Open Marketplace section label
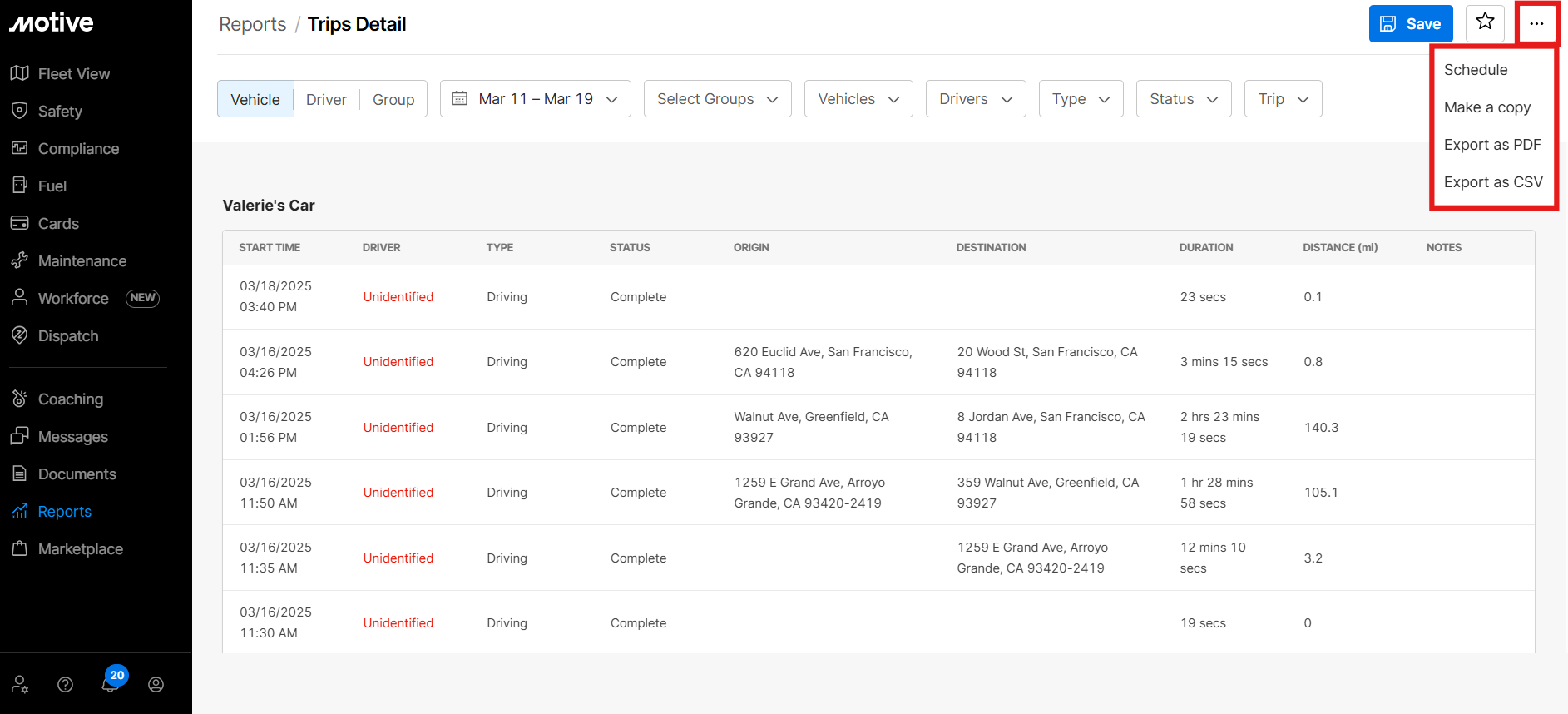1568x714 pixels. (x=81, y=548)
